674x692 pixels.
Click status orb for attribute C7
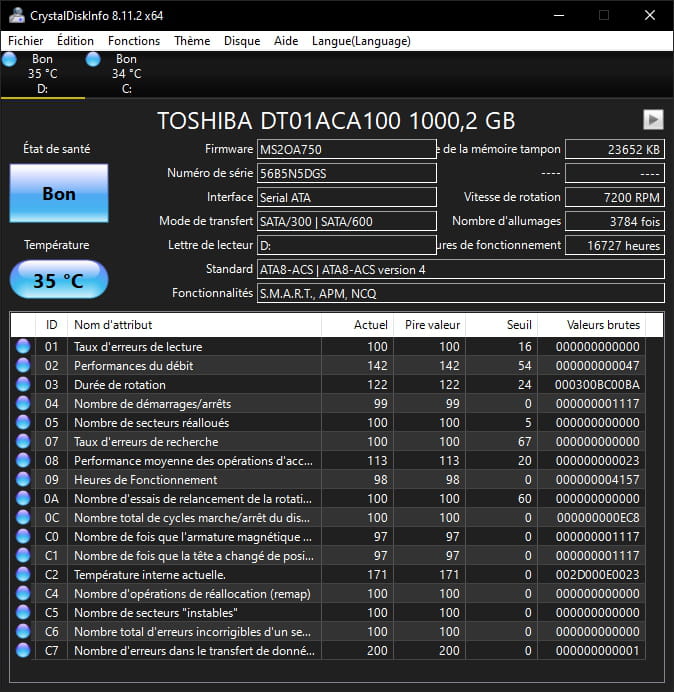23,650
